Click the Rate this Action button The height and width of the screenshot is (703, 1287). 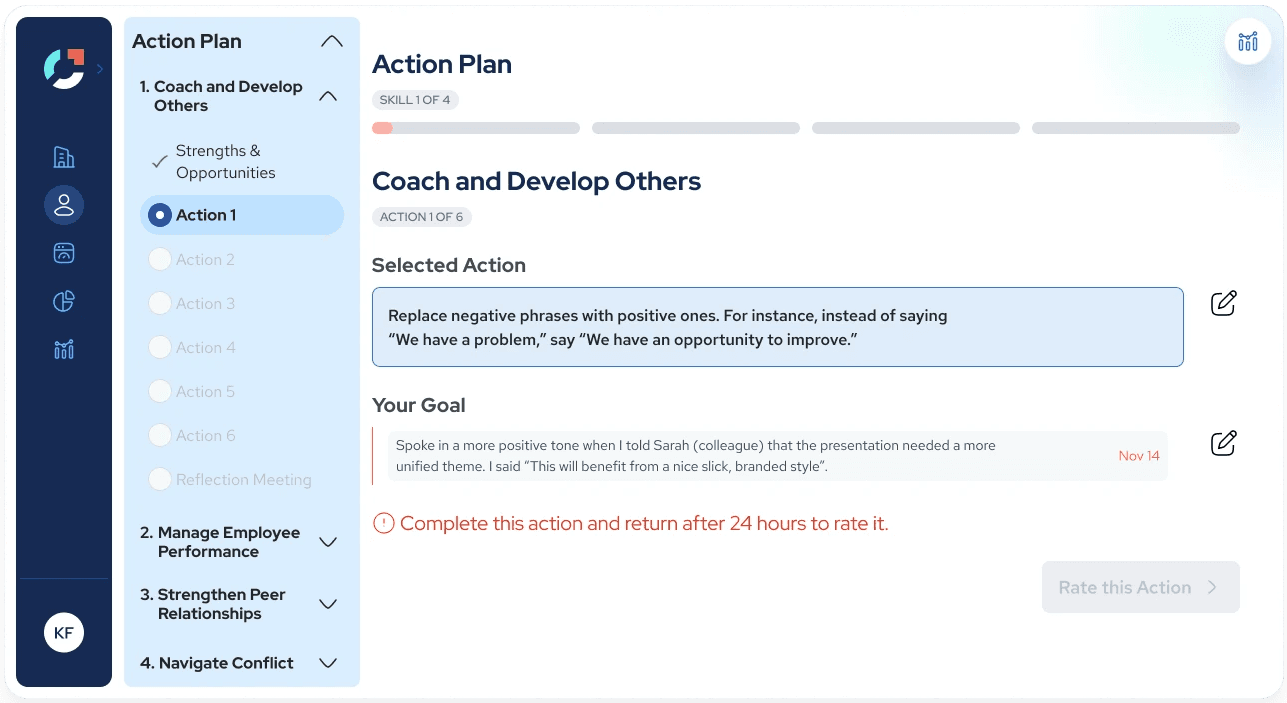[1141, 587]
